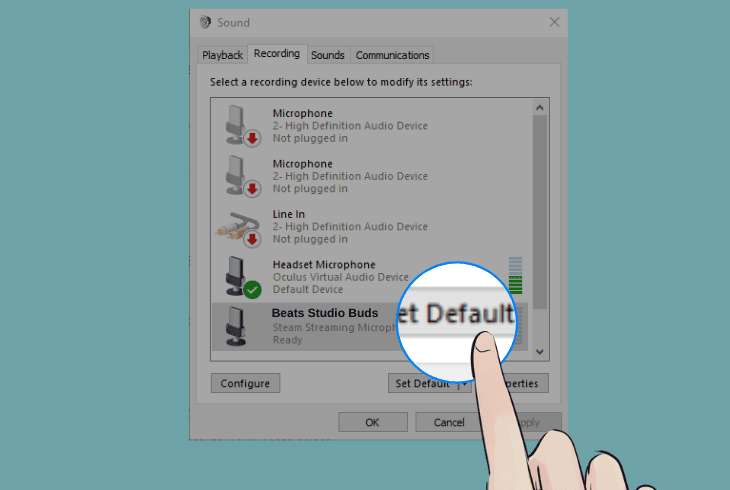The height and width of the screenshot is (490, 730).
Task: Close the Sound dialog
Action: click(554, 22)
